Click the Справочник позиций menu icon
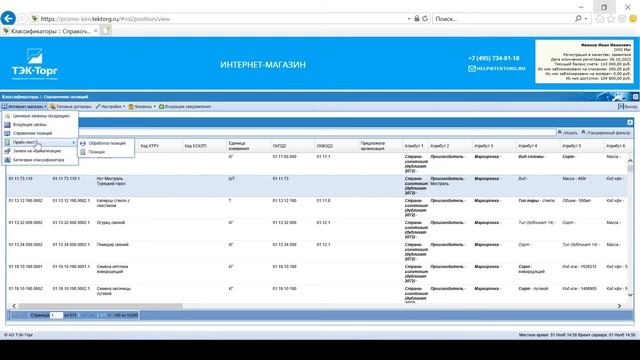 [7, 133]
